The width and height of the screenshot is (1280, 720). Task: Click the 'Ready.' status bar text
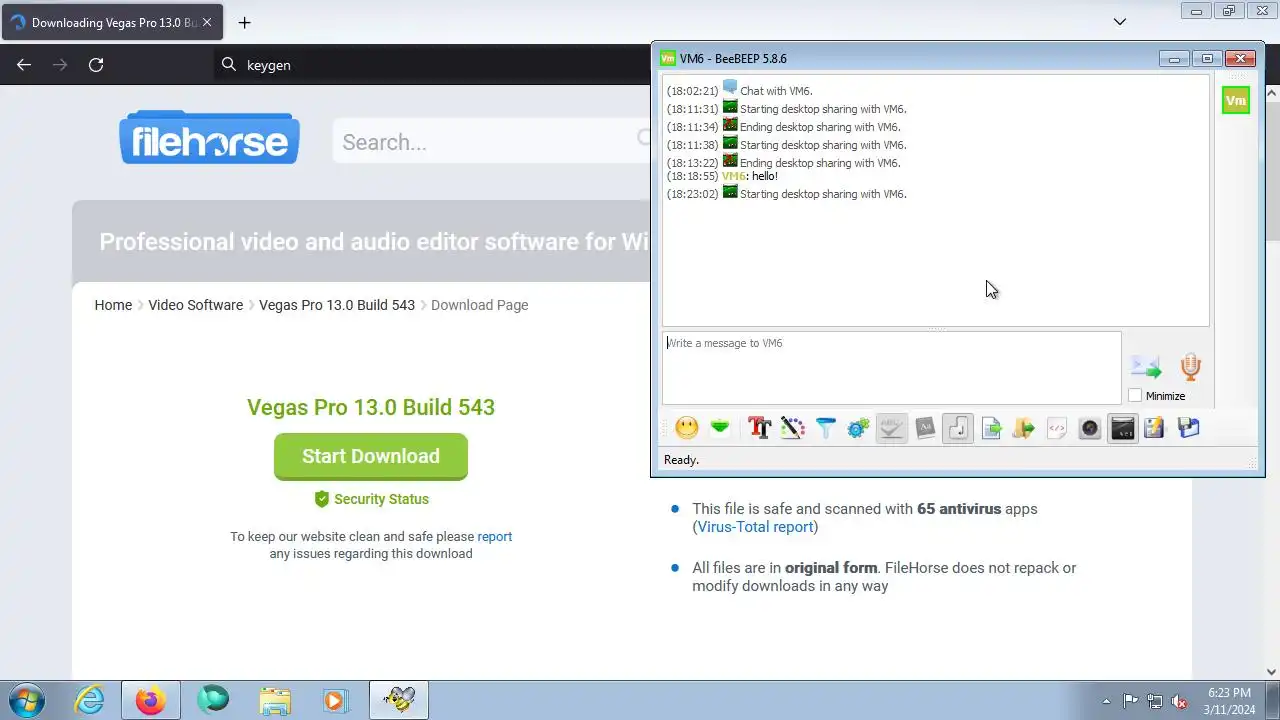681,460
